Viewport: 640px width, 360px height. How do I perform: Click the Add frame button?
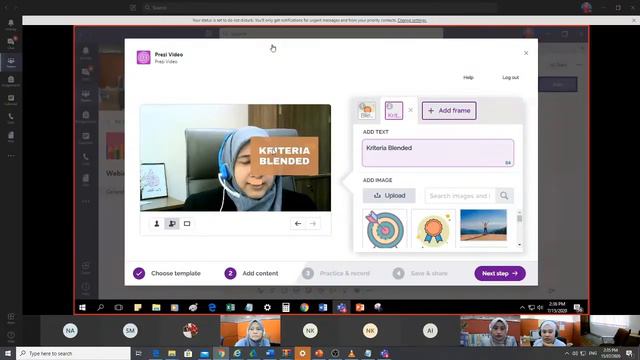(449, 111)
